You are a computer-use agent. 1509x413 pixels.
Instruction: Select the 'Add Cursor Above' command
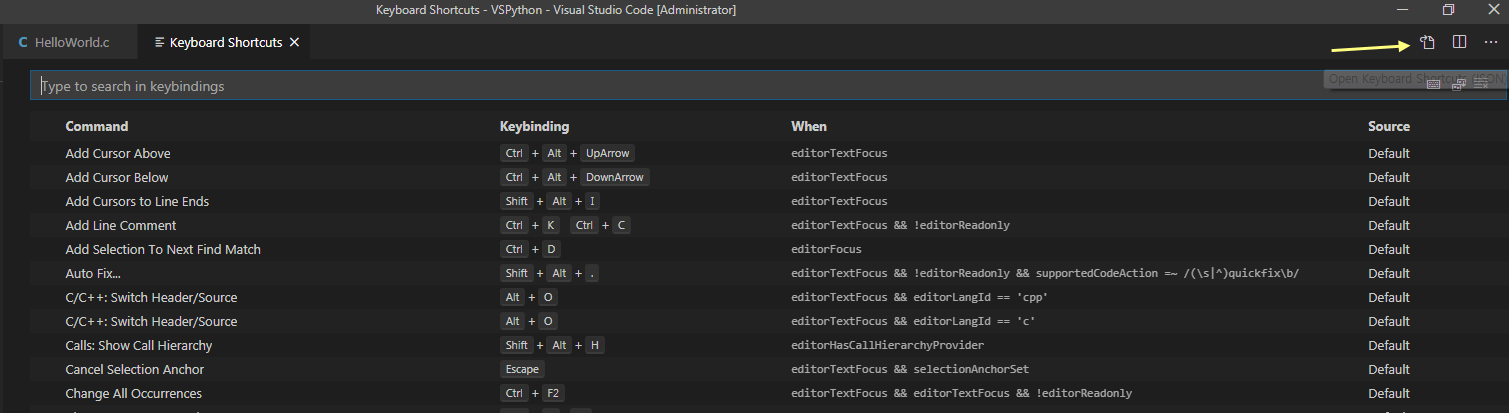coord(118,153)
